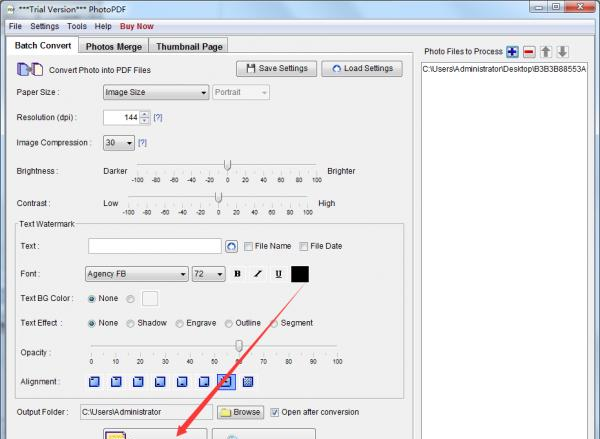Select Outline text effect
Viewport: 600px width, 439px height.
pos(228,324)
